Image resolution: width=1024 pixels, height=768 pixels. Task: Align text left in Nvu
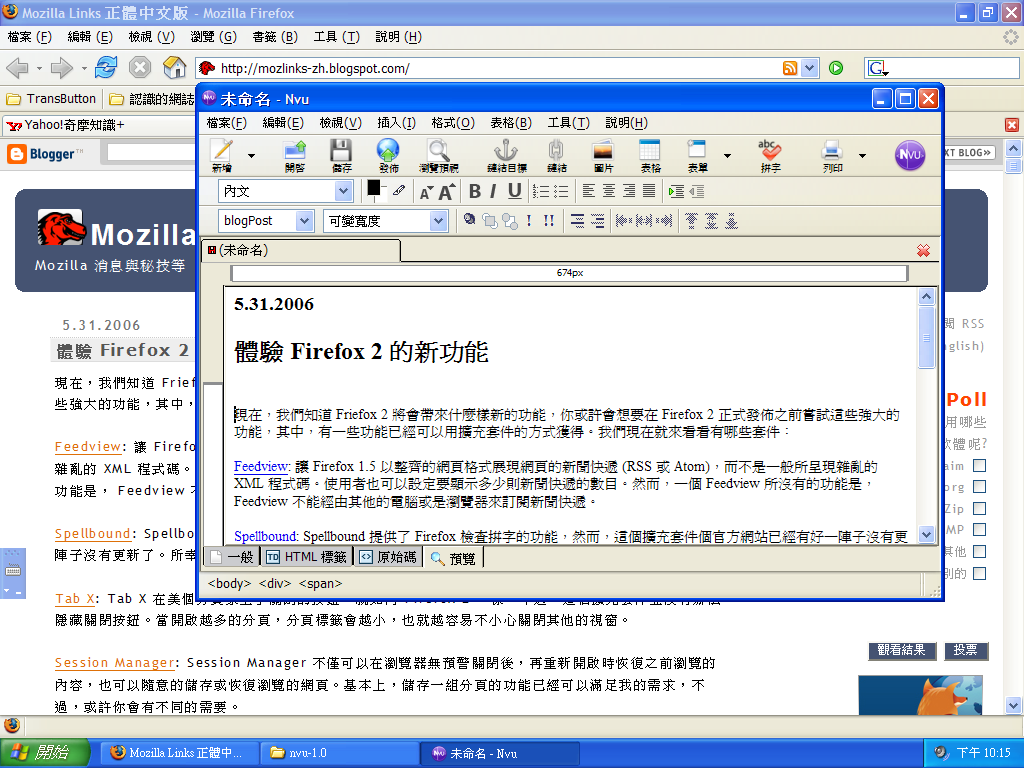pos(588,191)
